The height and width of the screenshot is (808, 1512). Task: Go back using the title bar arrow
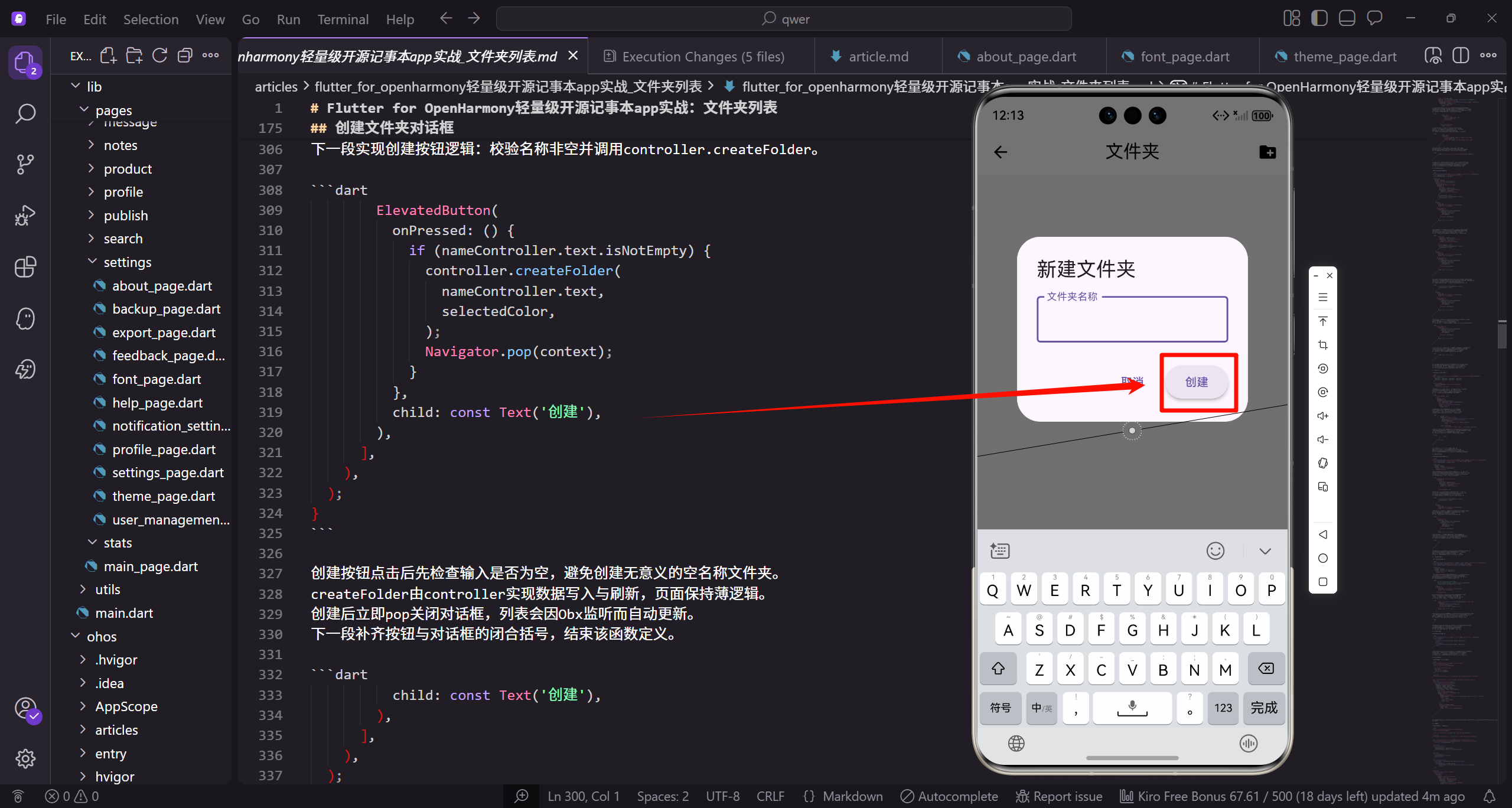[446, 19]
